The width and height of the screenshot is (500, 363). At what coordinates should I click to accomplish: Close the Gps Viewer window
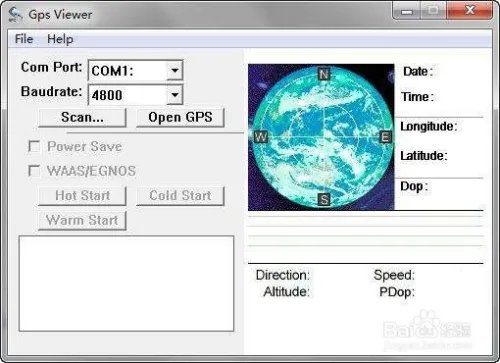click(470, 11)
